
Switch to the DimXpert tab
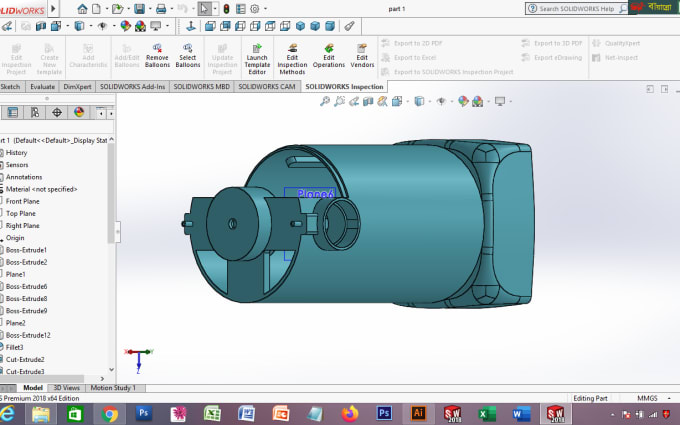click(77, 87)
